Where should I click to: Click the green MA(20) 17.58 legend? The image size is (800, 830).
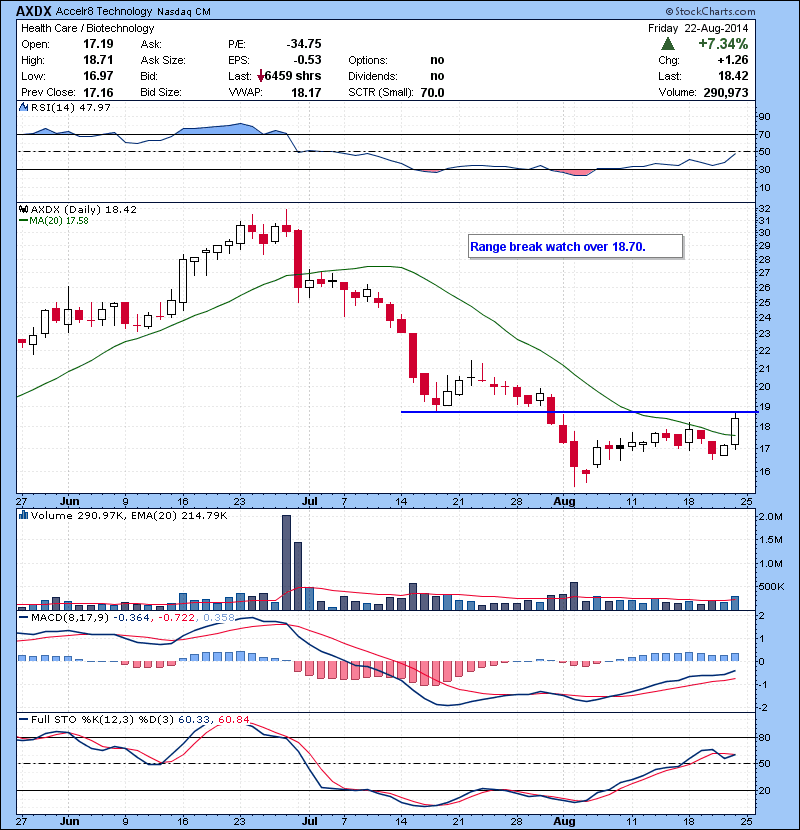53,221
